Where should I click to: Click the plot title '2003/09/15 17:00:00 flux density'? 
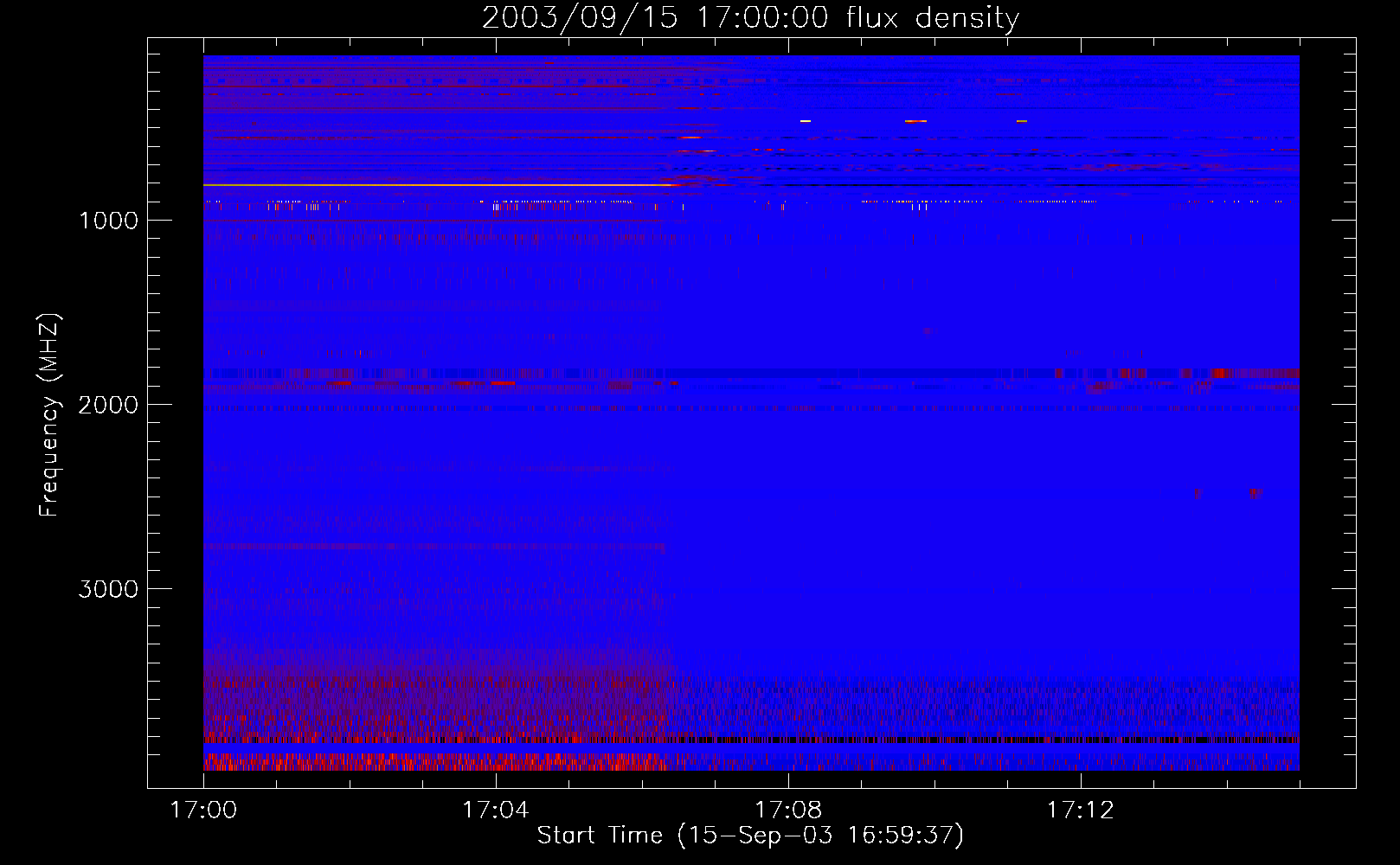(x=750, y=18)
